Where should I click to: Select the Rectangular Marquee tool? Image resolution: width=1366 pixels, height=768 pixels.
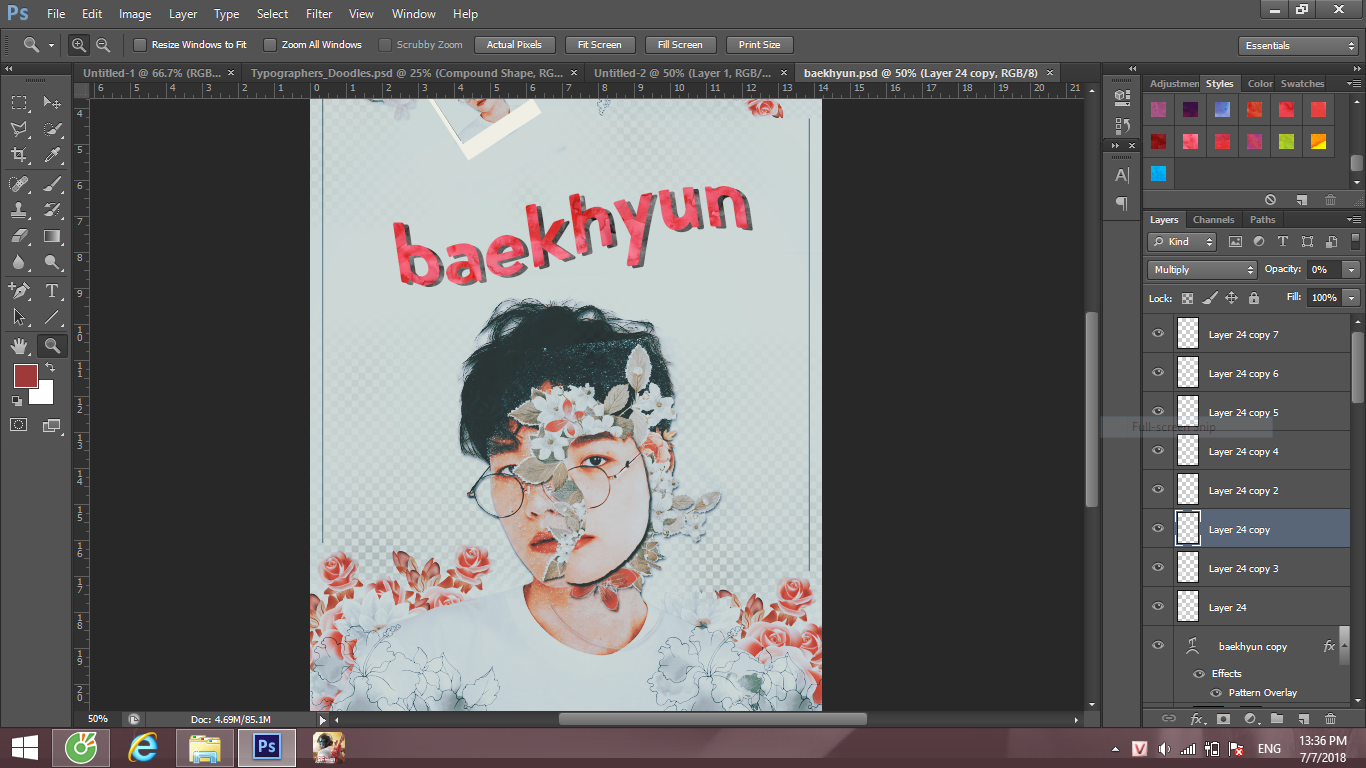(19, 102)
